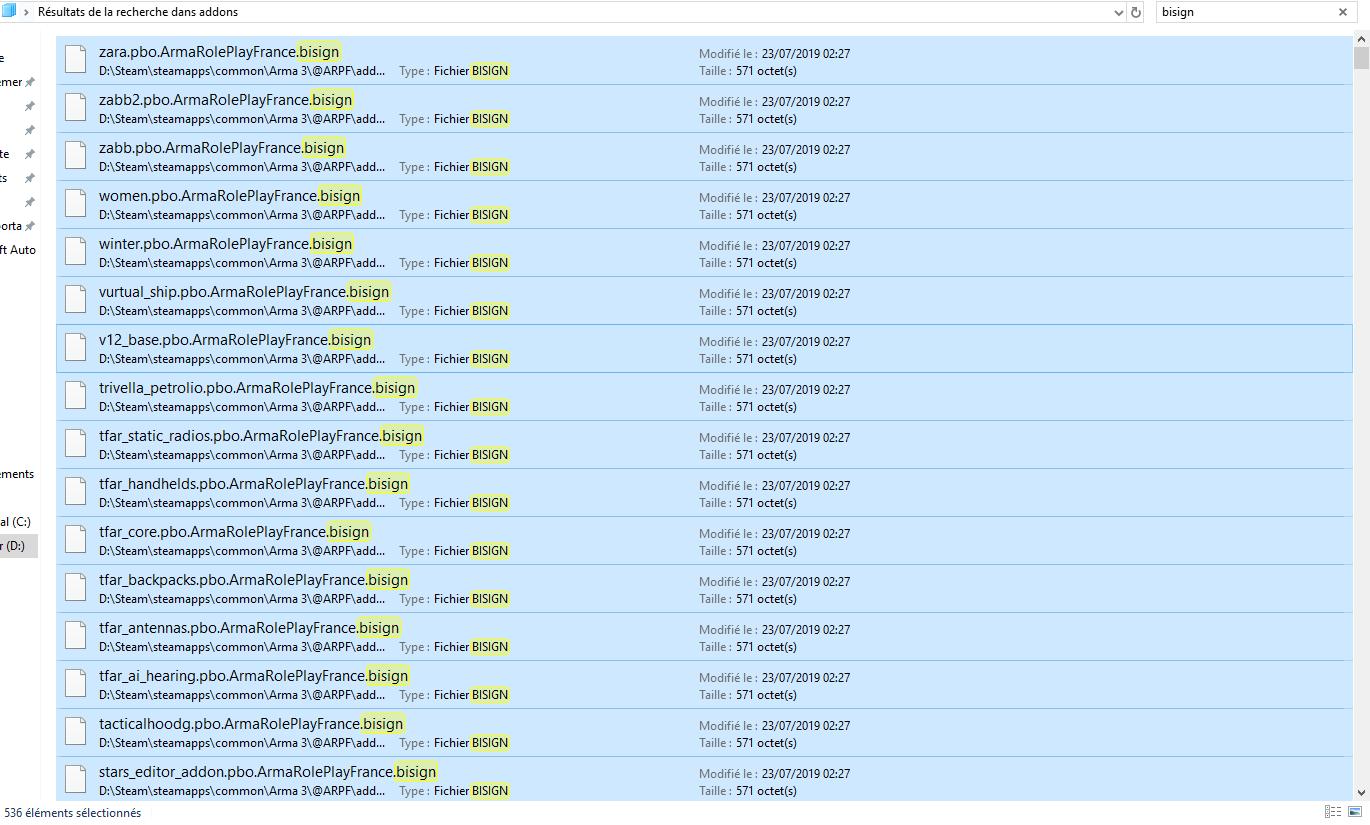Click the file icon of women.pbo.ArmaRolePlayFrance.bisign
The height and width of the screenshot is (825, 1370).
[x=76, y=204]
